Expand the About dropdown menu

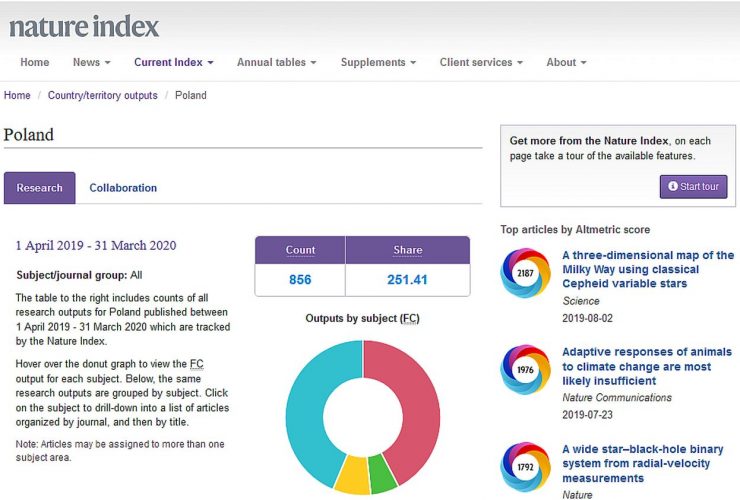pyautogui.click(x=566, y=62)
